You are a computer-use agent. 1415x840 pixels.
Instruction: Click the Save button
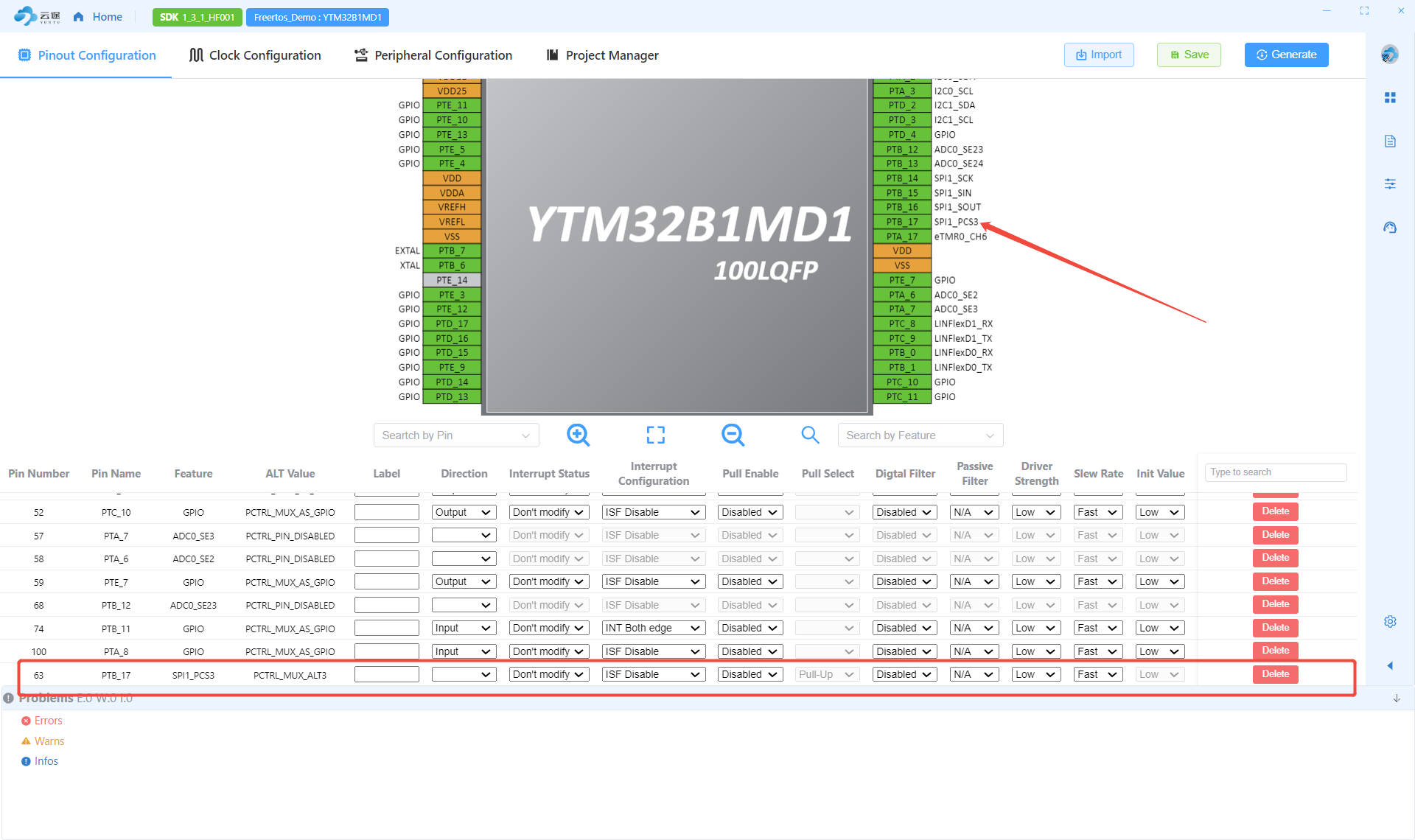coord(1189,55)
